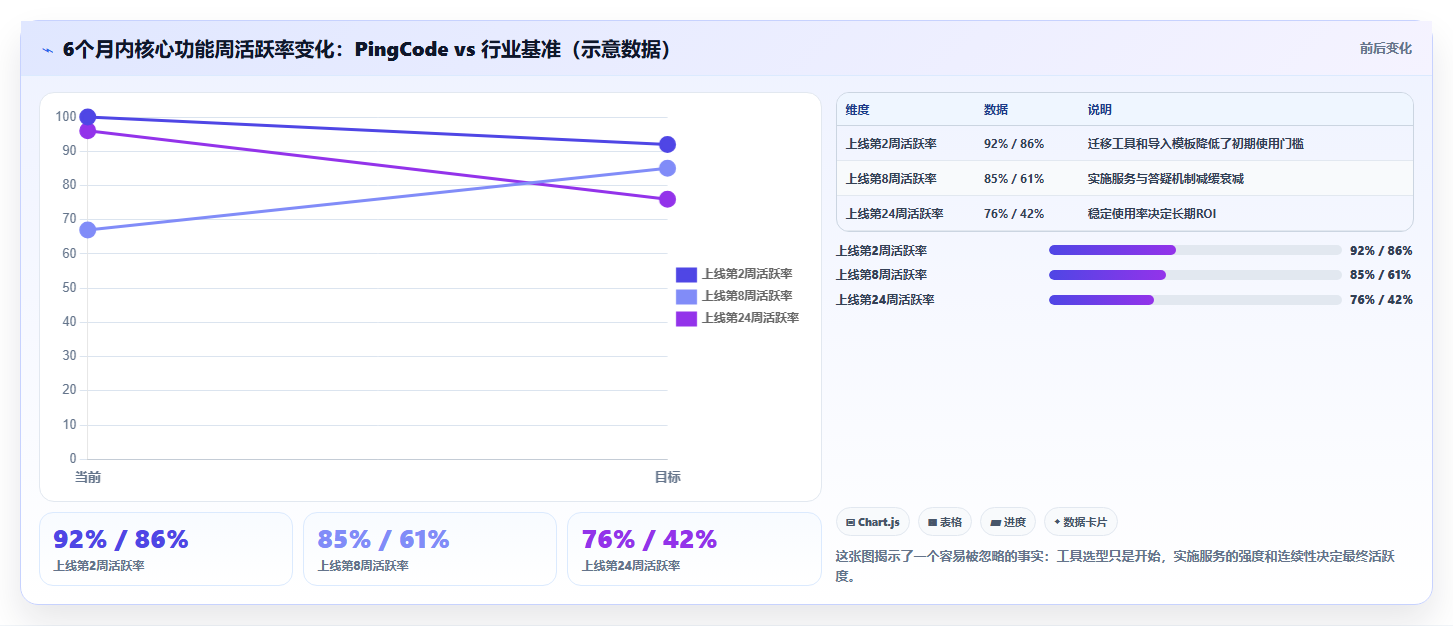1453x626 pixels.
Task: Click the 维度 table column header
Action: coord(857,110)
